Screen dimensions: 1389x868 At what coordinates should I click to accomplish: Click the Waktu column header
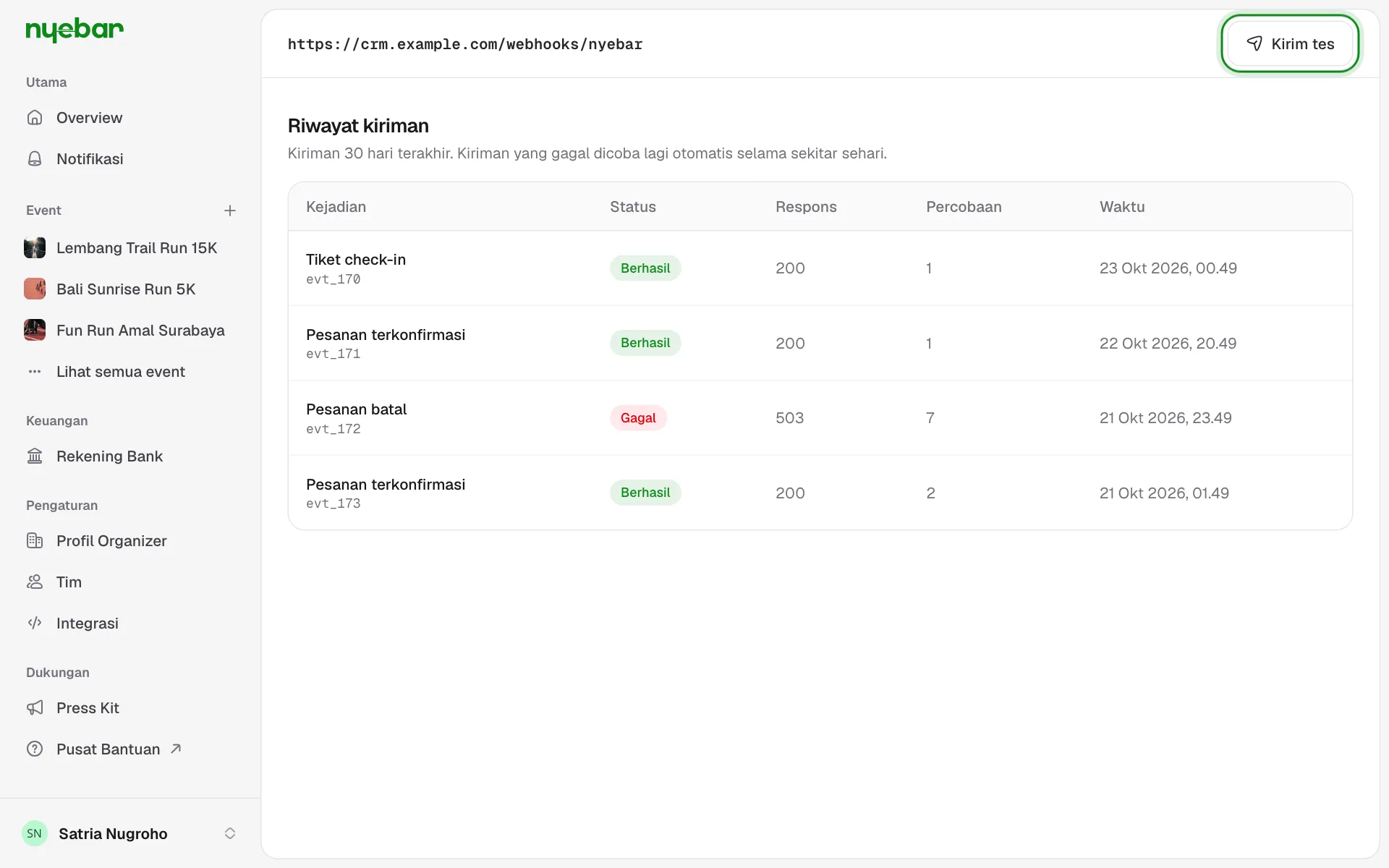pos(1122,207)
